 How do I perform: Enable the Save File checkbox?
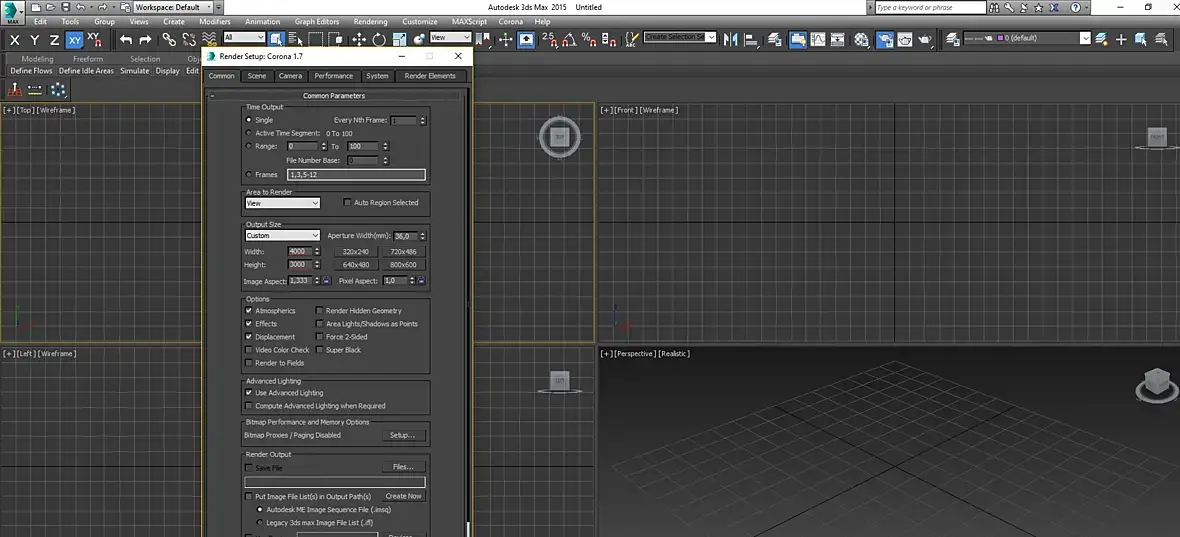tap(250, 467)
